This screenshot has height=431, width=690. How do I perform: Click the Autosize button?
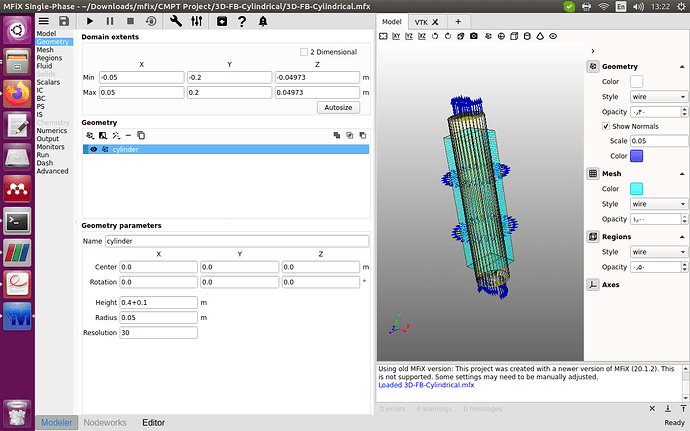[338, 107]
